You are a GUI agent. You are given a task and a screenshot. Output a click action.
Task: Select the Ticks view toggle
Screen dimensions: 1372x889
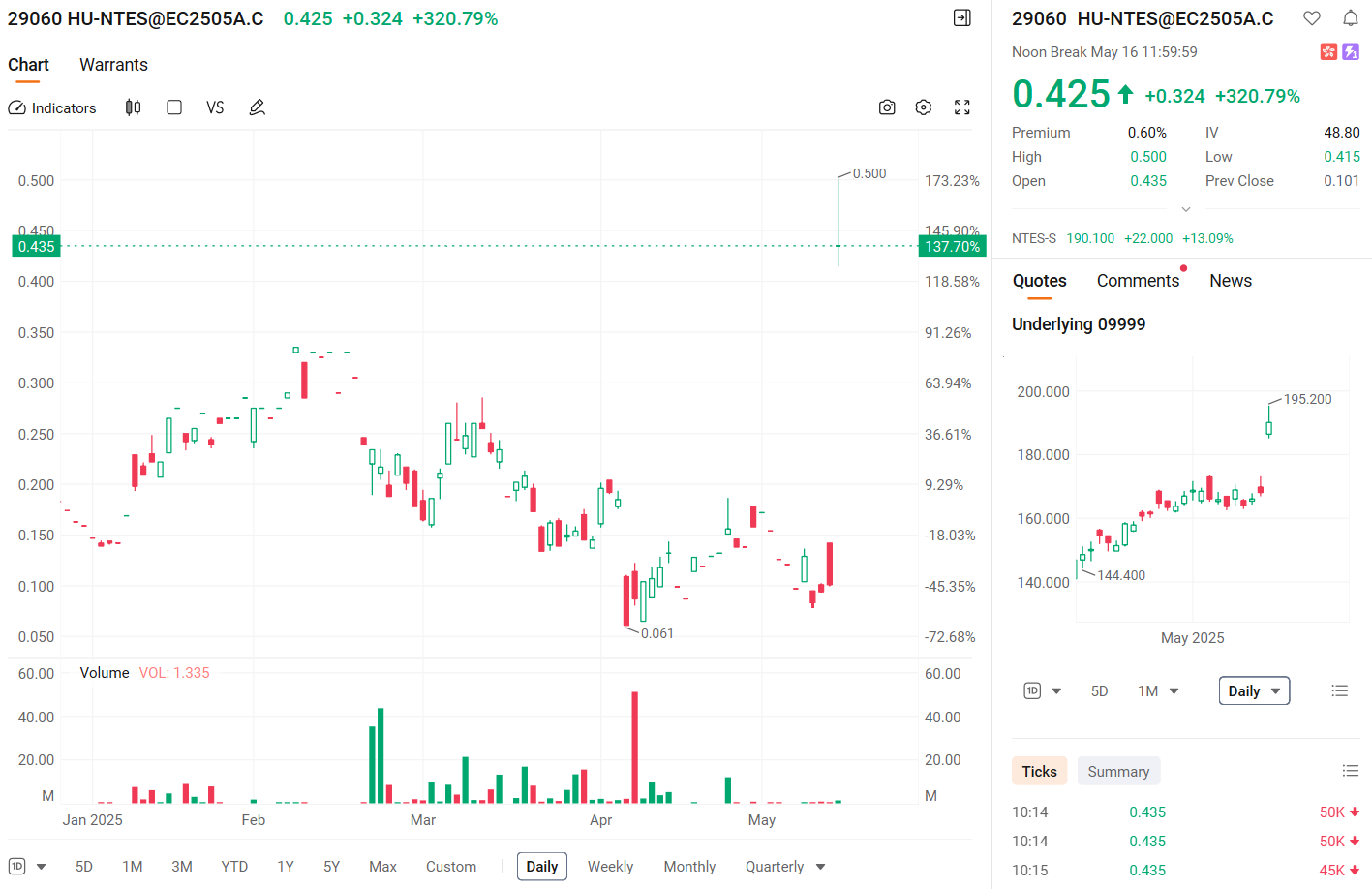point(1040,771)
